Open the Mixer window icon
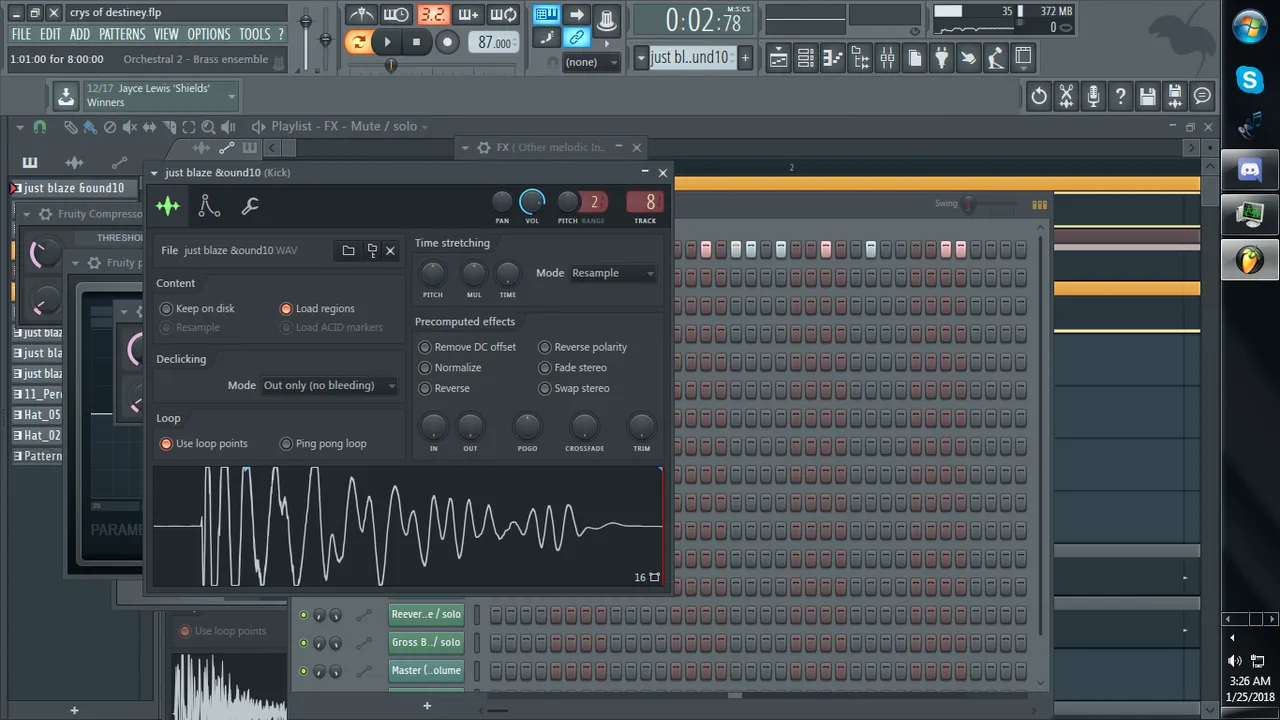This screenshot has width=1280, height=720. coord(887,59)
